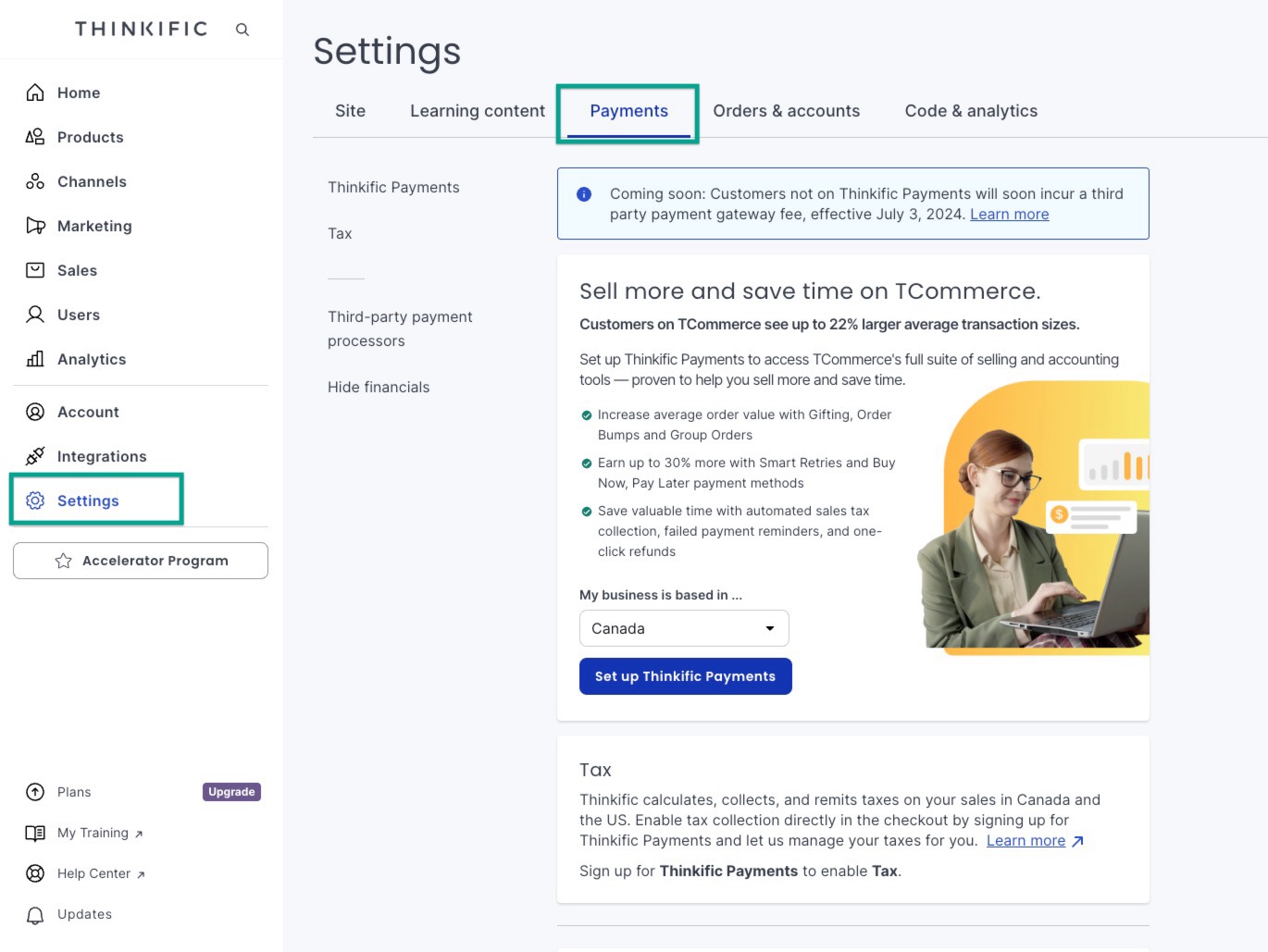
Task: Select Third-party payment processors section
Action: click(400, 328)
